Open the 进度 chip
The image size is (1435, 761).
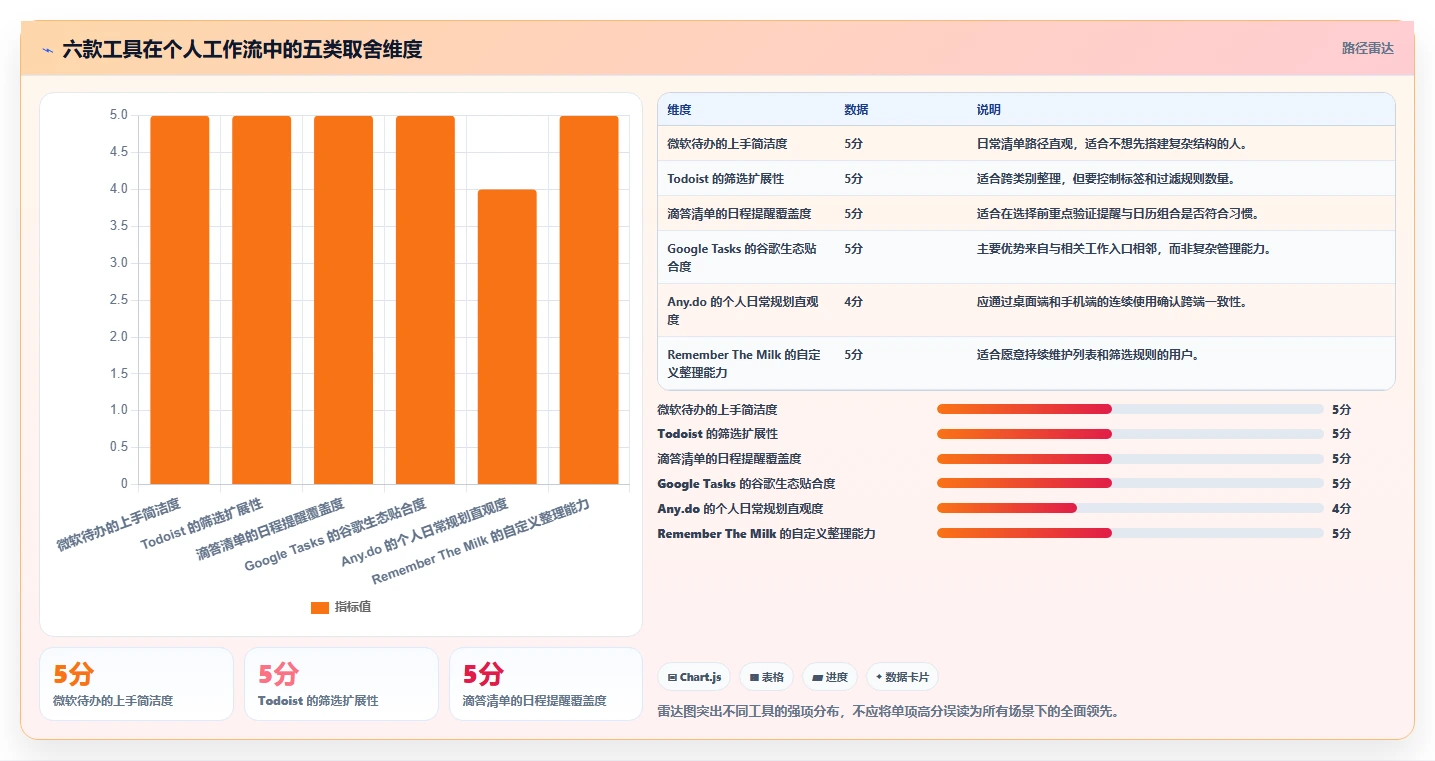(830, 677)
